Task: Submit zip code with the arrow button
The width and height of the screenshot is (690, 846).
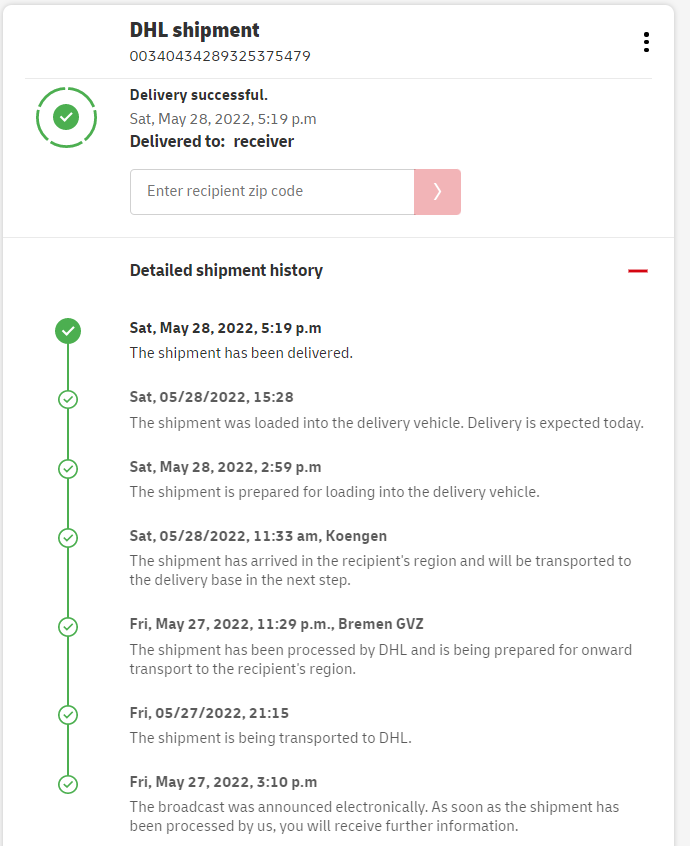Action: coord(437,191)
